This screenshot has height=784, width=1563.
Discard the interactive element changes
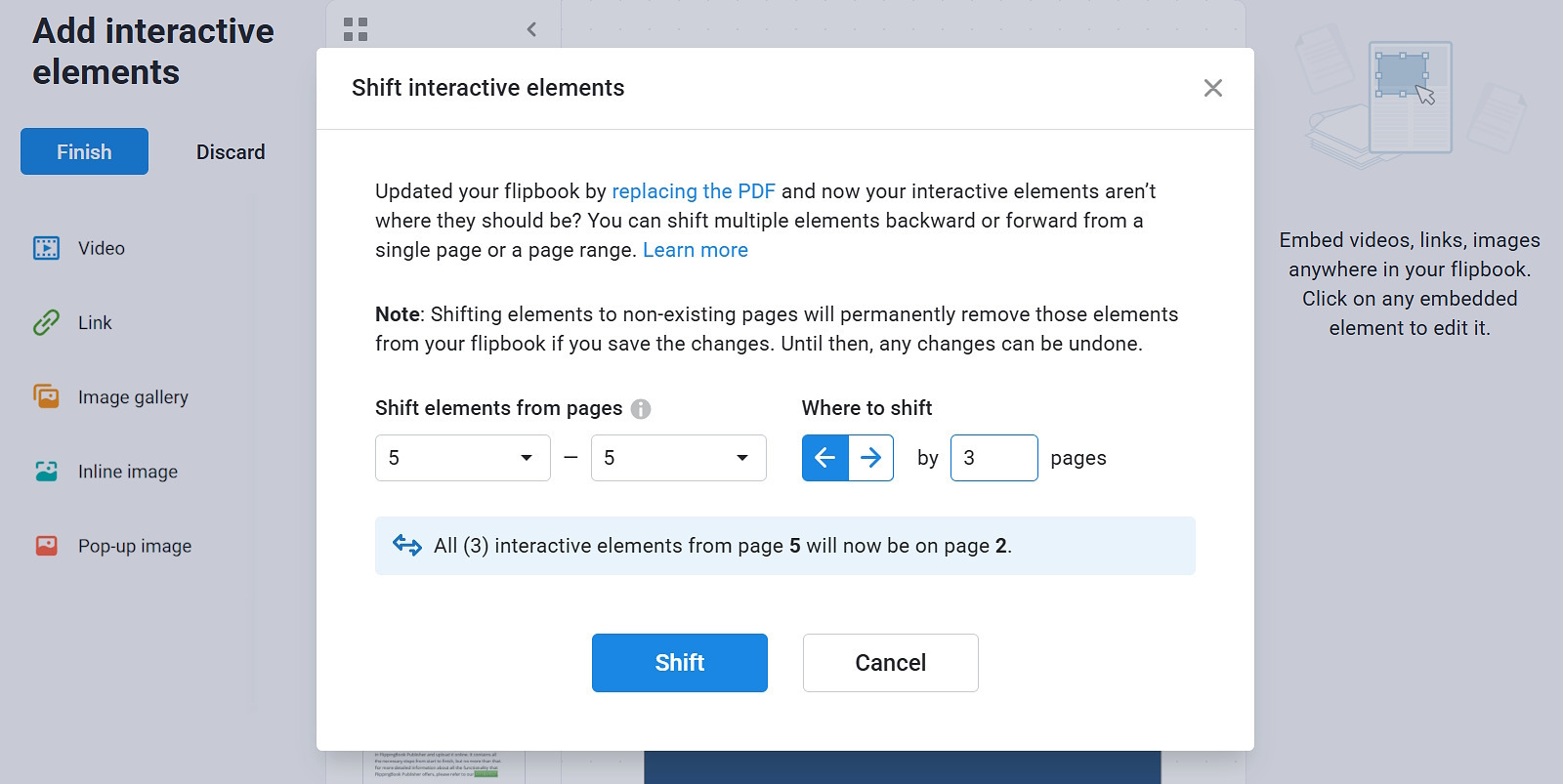coord(231,152)
